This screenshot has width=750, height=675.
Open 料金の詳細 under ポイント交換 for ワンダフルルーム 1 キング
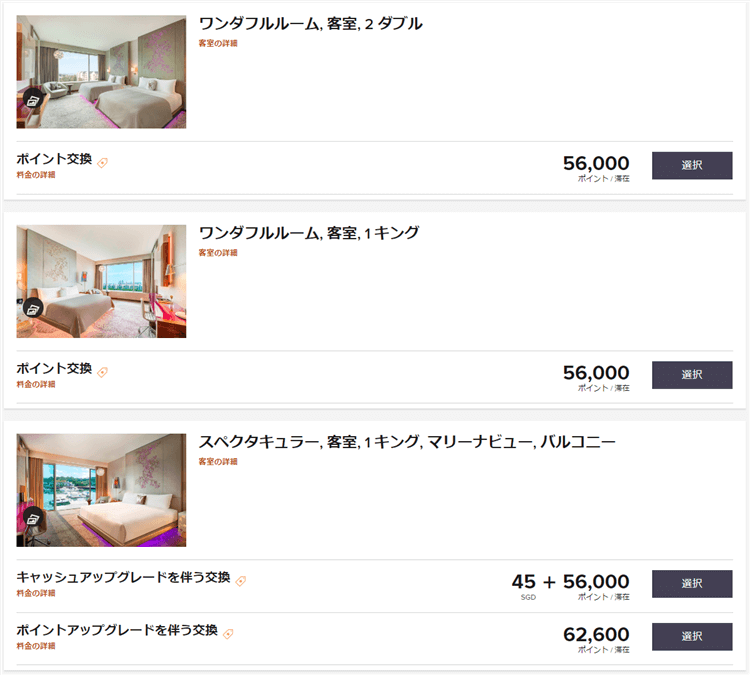(36, 384)
